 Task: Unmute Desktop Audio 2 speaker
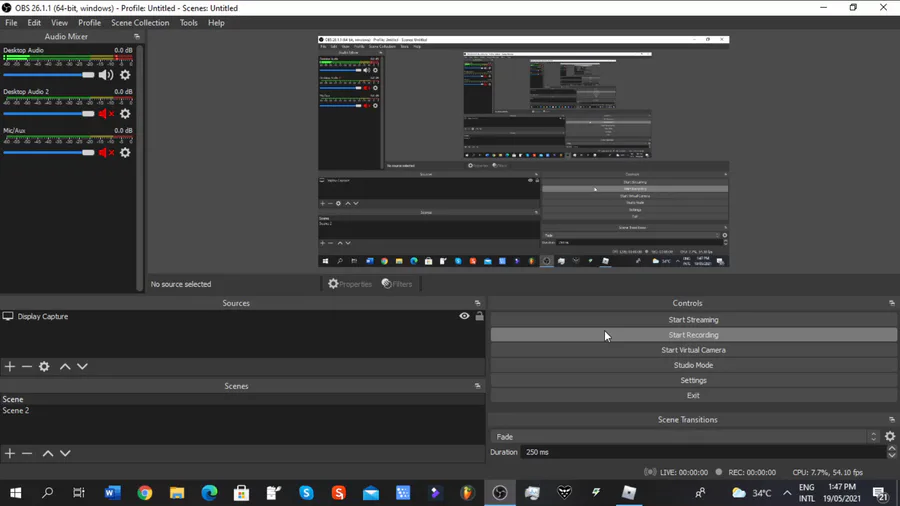[x=106, y=114]
